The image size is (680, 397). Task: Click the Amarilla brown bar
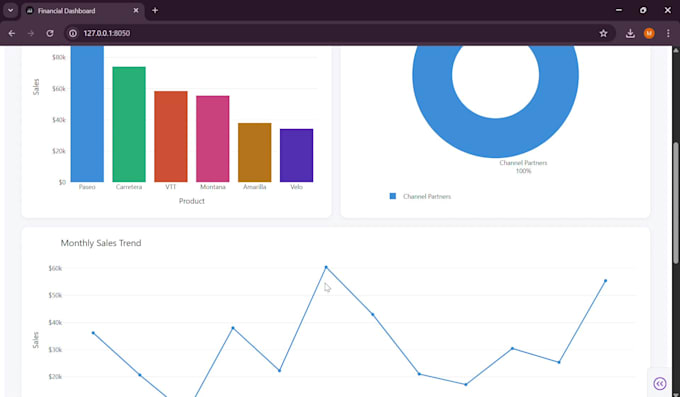click(x=255, y=152)
